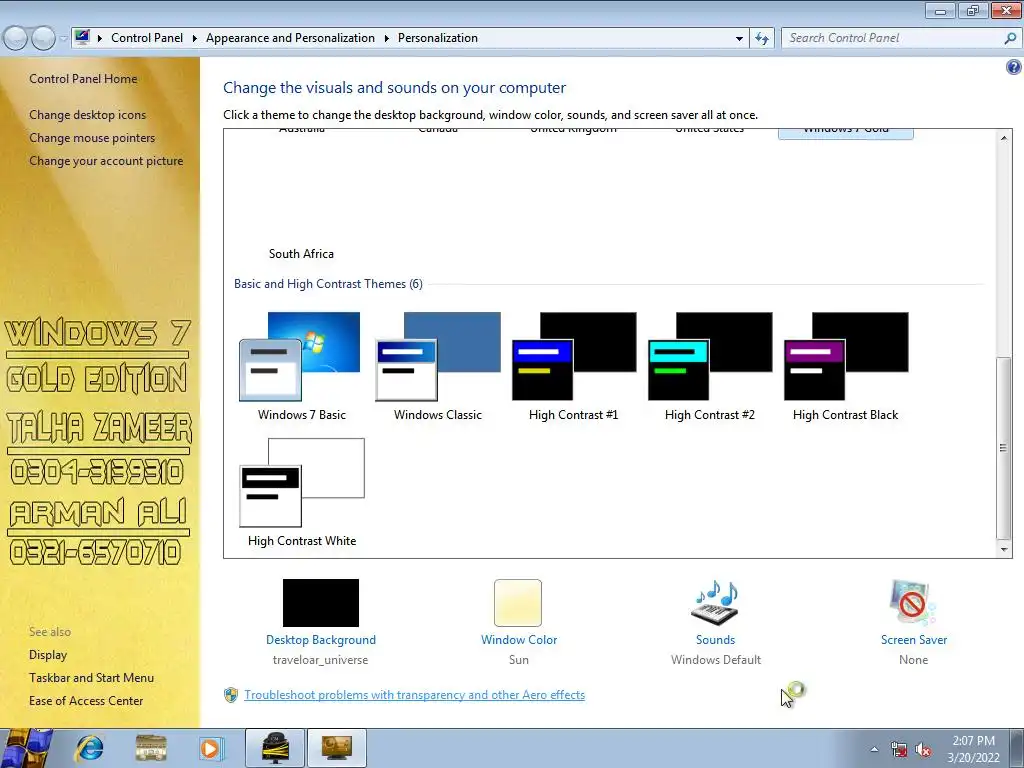Click theme list scroll down arrow
1024x768 pixels.
[x=1004, y=549]
